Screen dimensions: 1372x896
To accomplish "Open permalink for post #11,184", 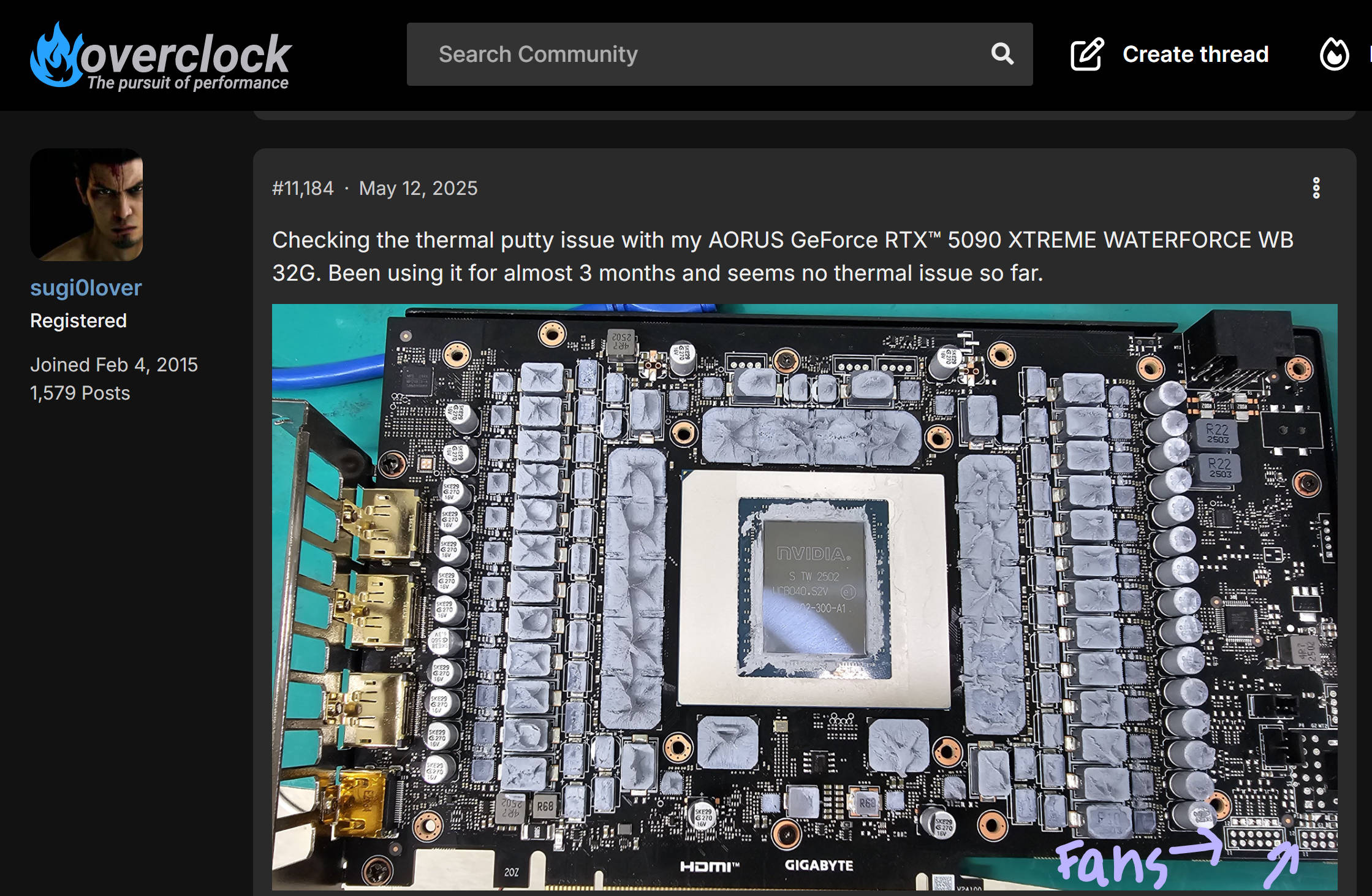I will click(303, 188).
